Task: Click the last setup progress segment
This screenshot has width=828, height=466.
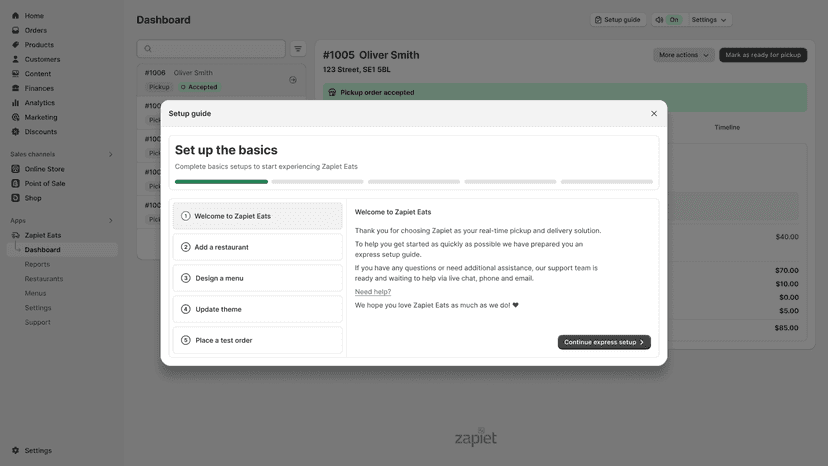Action: coord(607,182)
